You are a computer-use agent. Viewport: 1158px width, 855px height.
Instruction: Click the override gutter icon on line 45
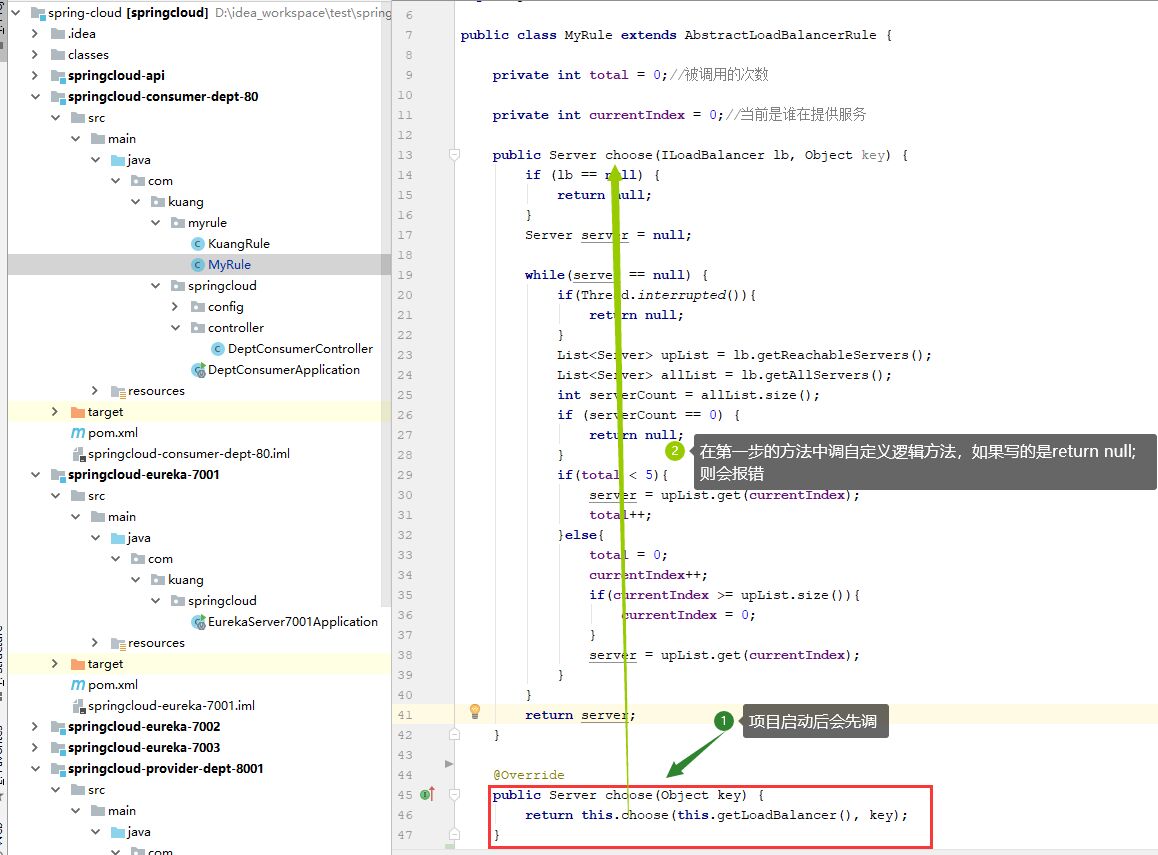(427, 795)
